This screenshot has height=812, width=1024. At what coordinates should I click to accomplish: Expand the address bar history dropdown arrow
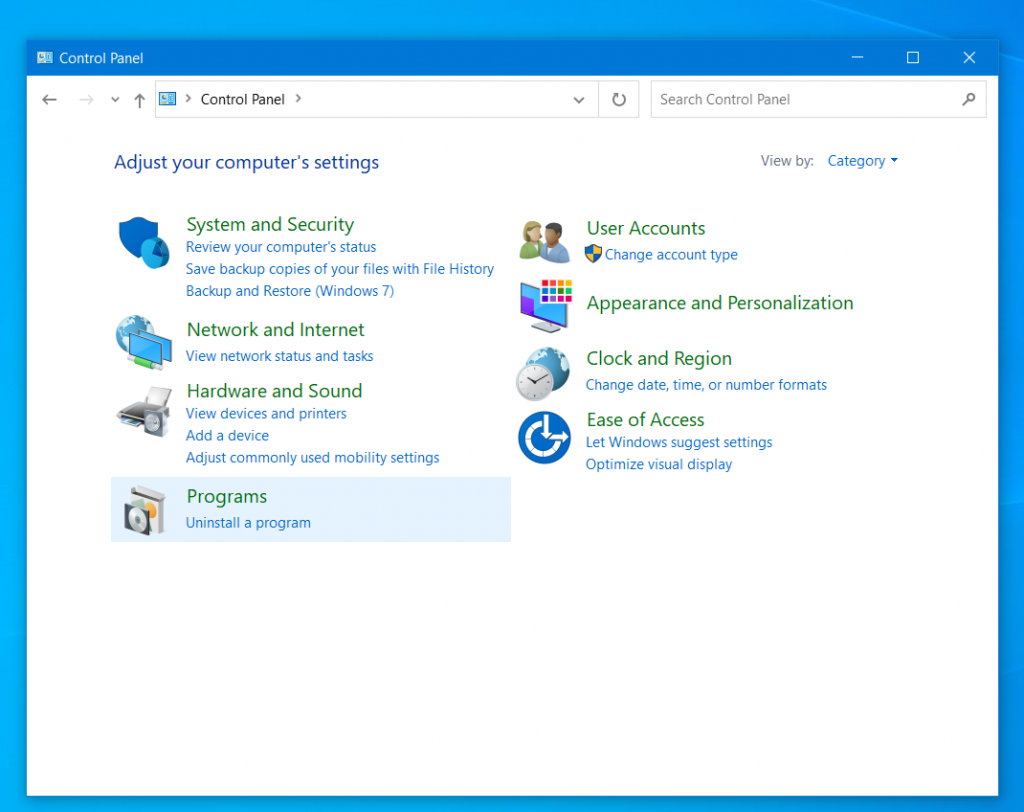point(578,99)
